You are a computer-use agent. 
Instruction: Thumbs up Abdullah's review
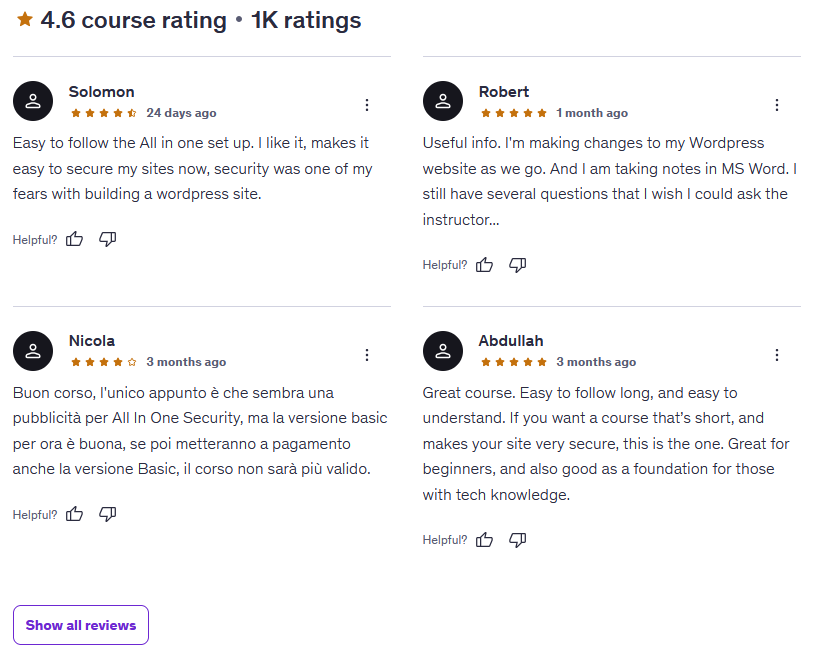coord(485,540)
